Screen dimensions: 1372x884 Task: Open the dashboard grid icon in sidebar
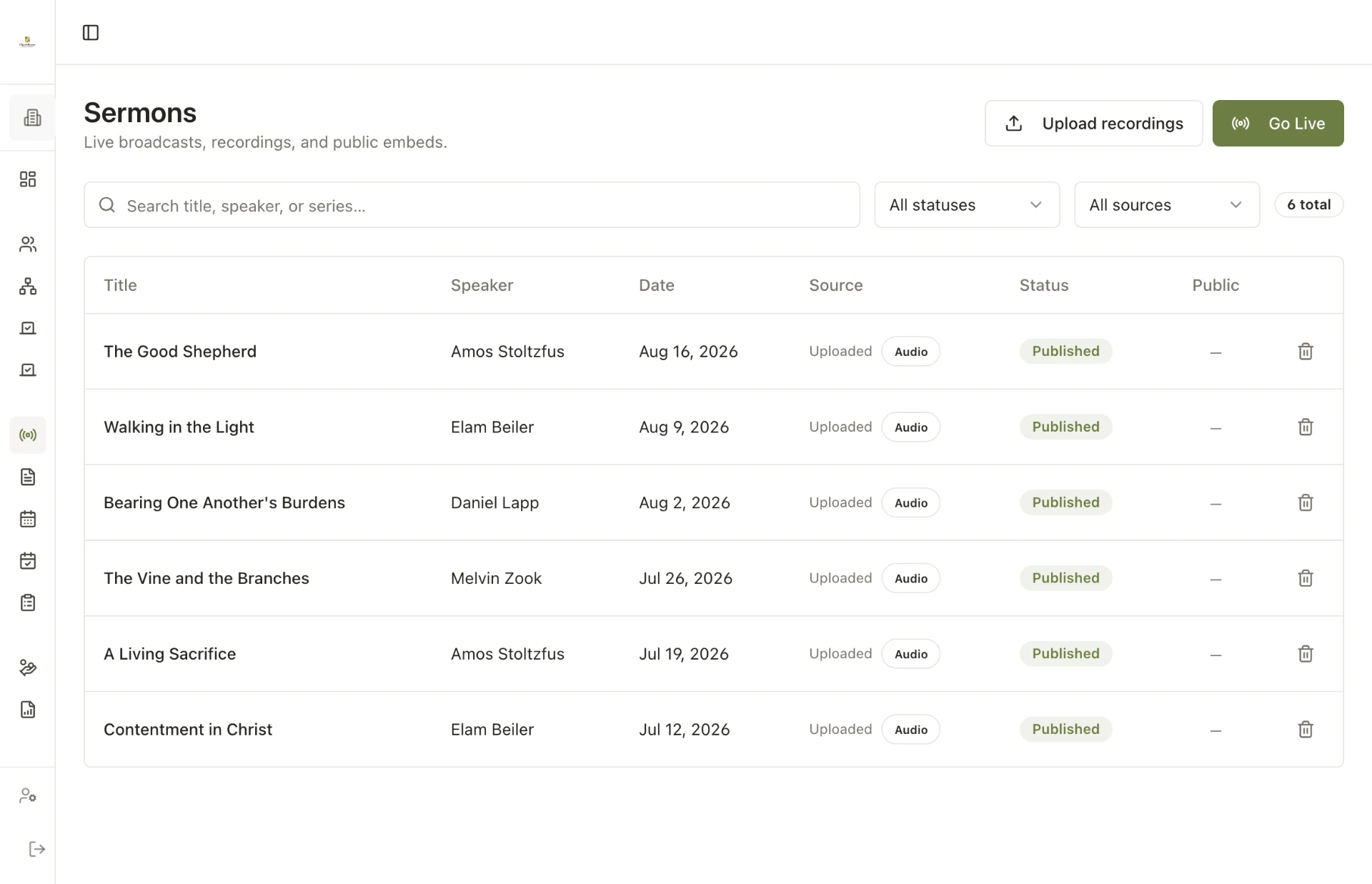[x=28, y=179]
